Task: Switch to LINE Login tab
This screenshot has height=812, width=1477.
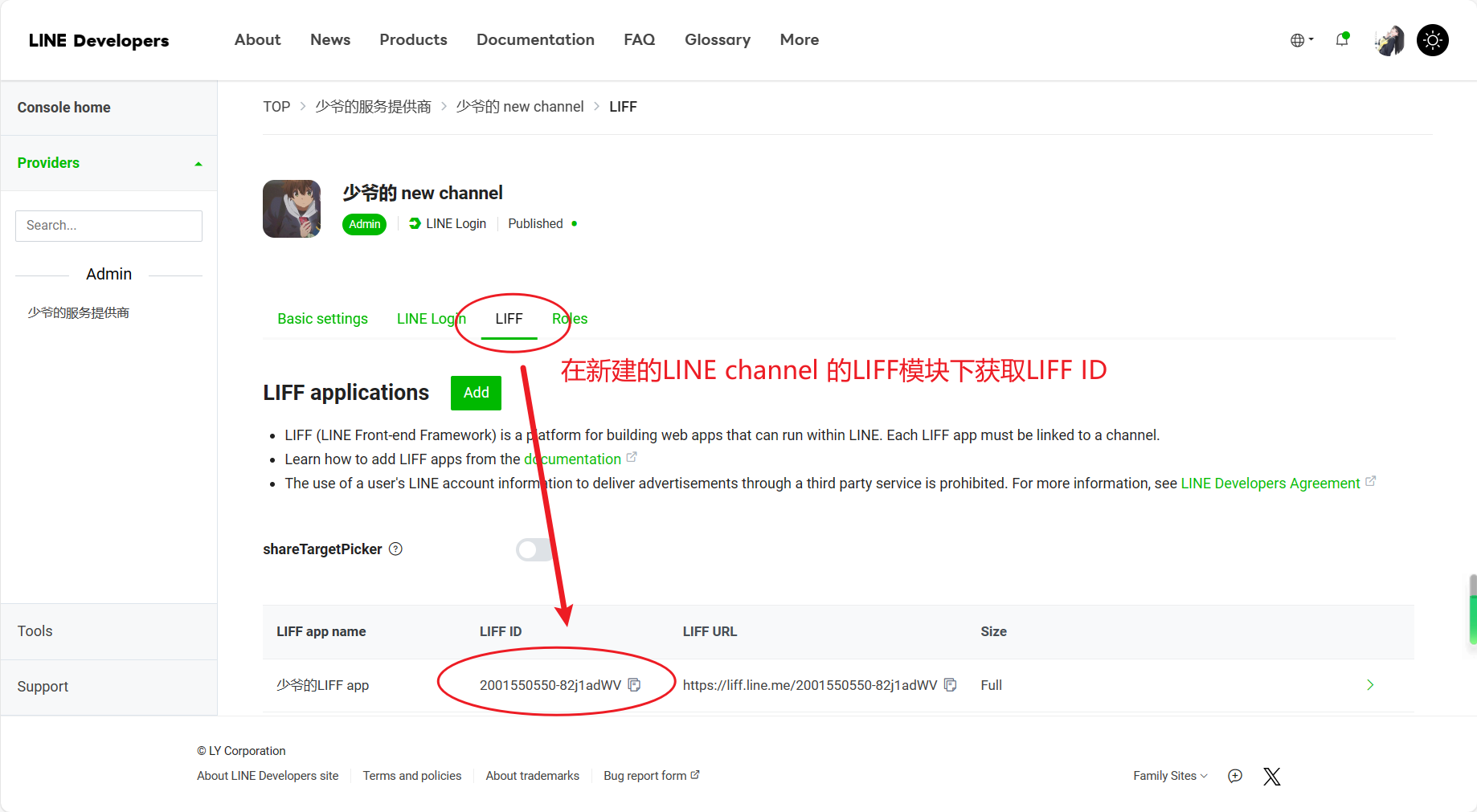Action: pos(432,319)
